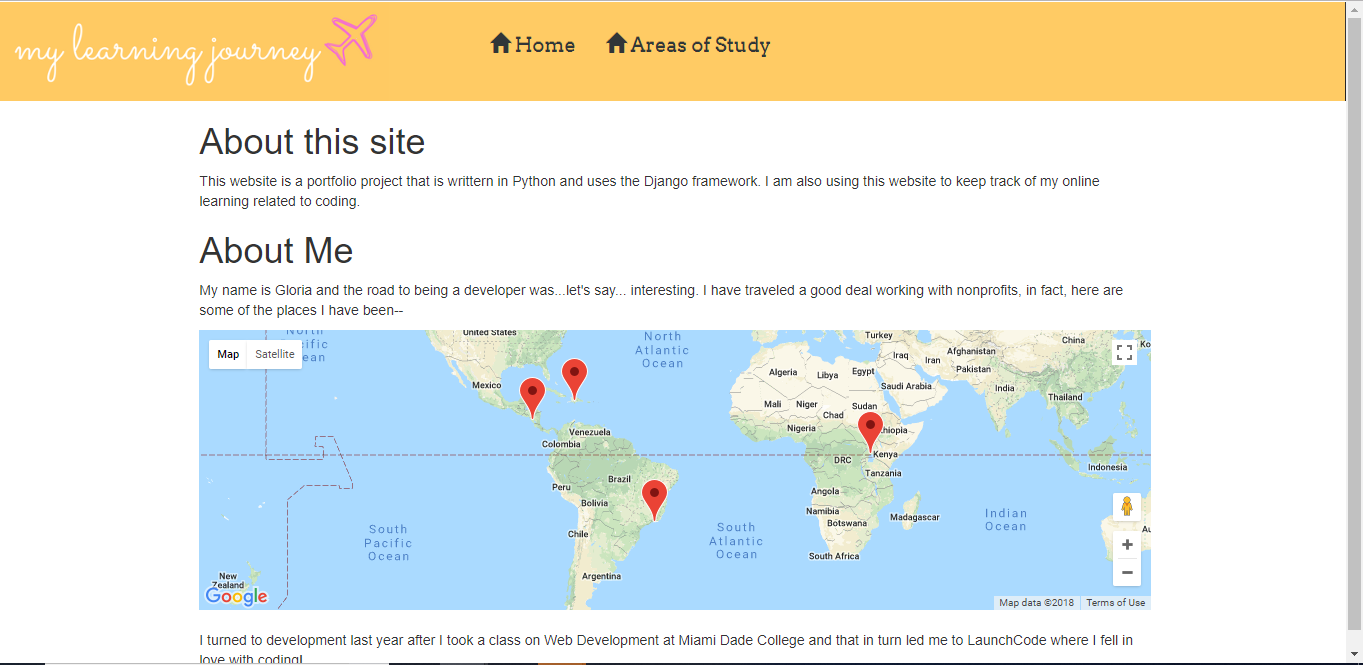Switch the map to Map view

tap(228, 354)
